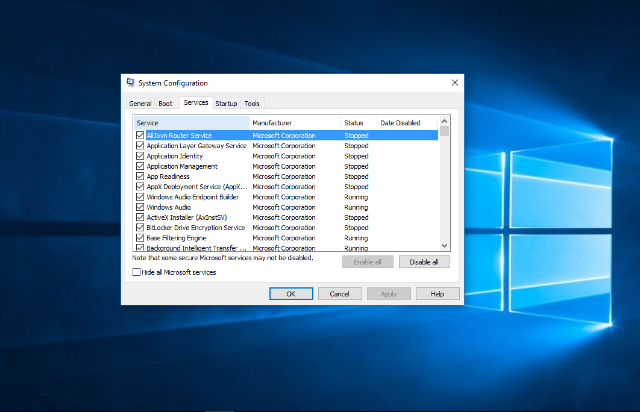Enable Hide all Microsoft services
The width and height of the screenshot is (640, 412).
pos(136,272)
